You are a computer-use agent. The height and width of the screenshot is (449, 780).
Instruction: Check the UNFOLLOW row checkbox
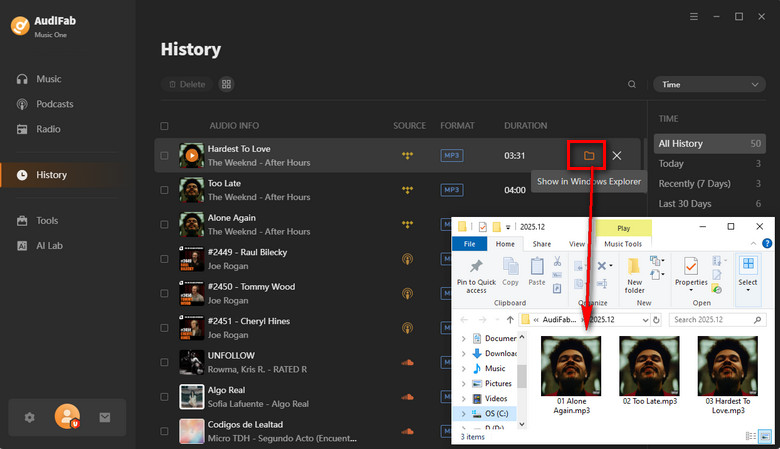[x=164, y=362]
